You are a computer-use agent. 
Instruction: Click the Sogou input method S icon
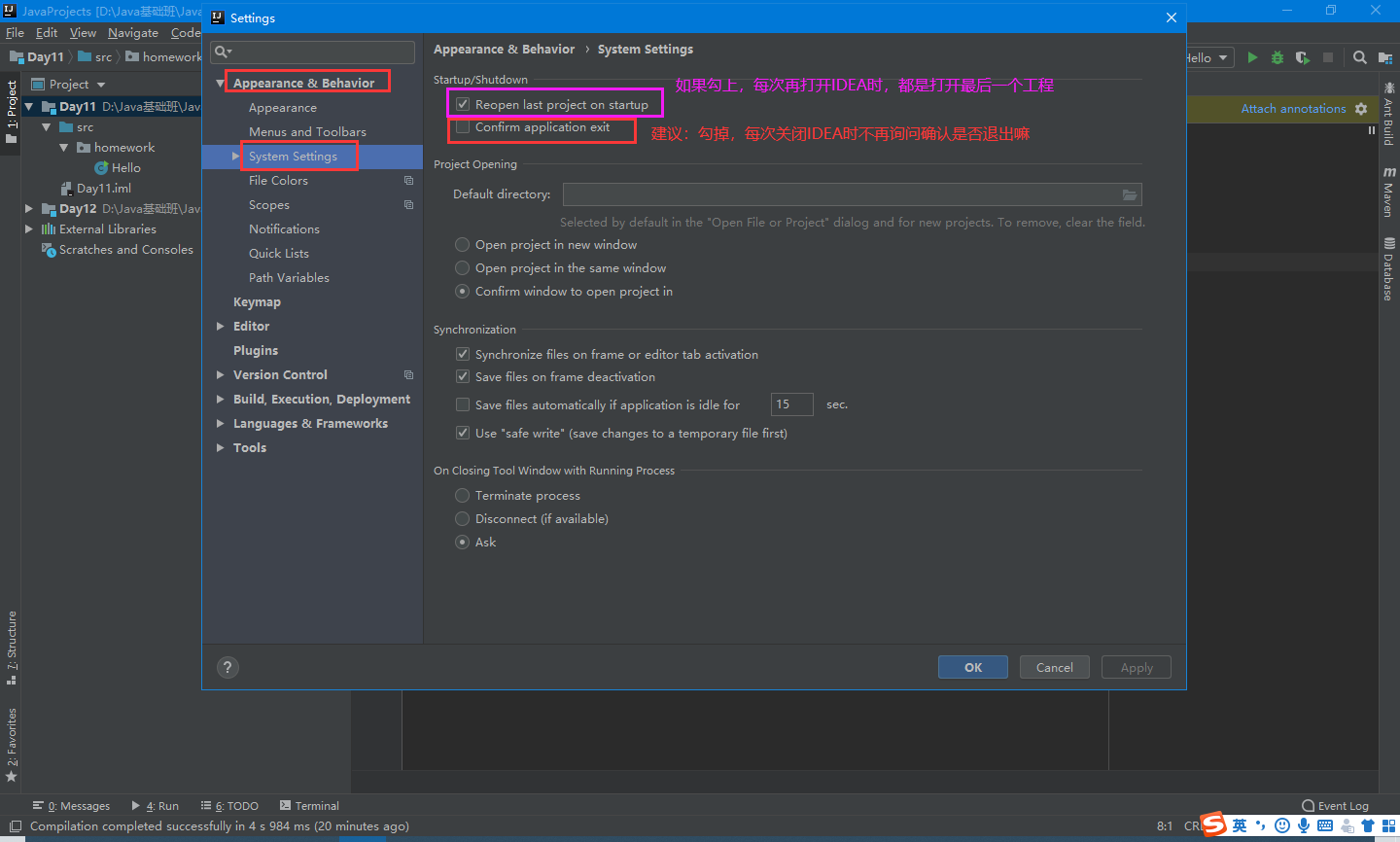[x=1213, y=825]
